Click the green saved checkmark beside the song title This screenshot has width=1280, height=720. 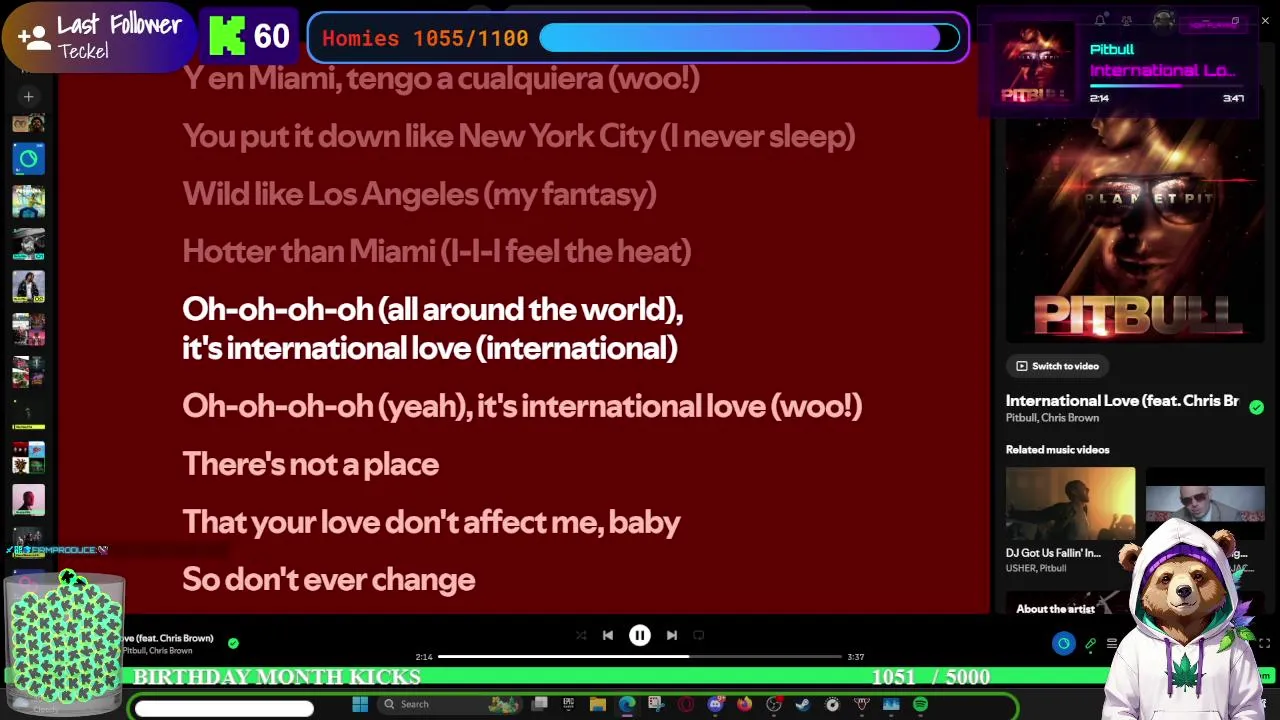click(x=1256, y=407)
